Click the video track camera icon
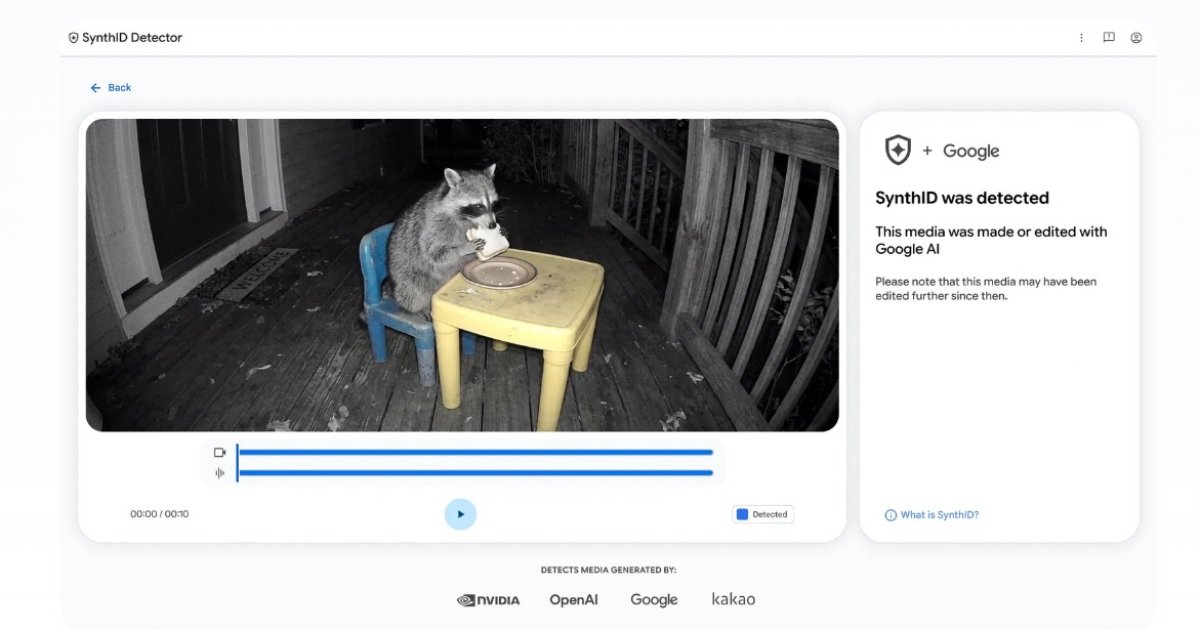The height and width of the screenshot is (630, 1200). [x=220, y=452]
